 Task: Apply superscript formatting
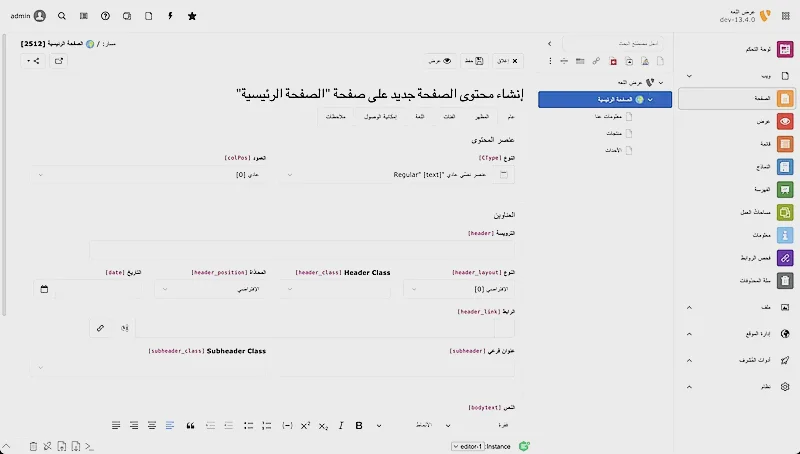305,425
